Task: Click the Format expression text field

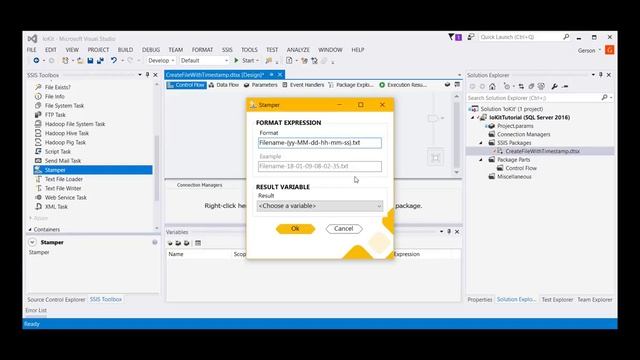Action: [320, 143]
